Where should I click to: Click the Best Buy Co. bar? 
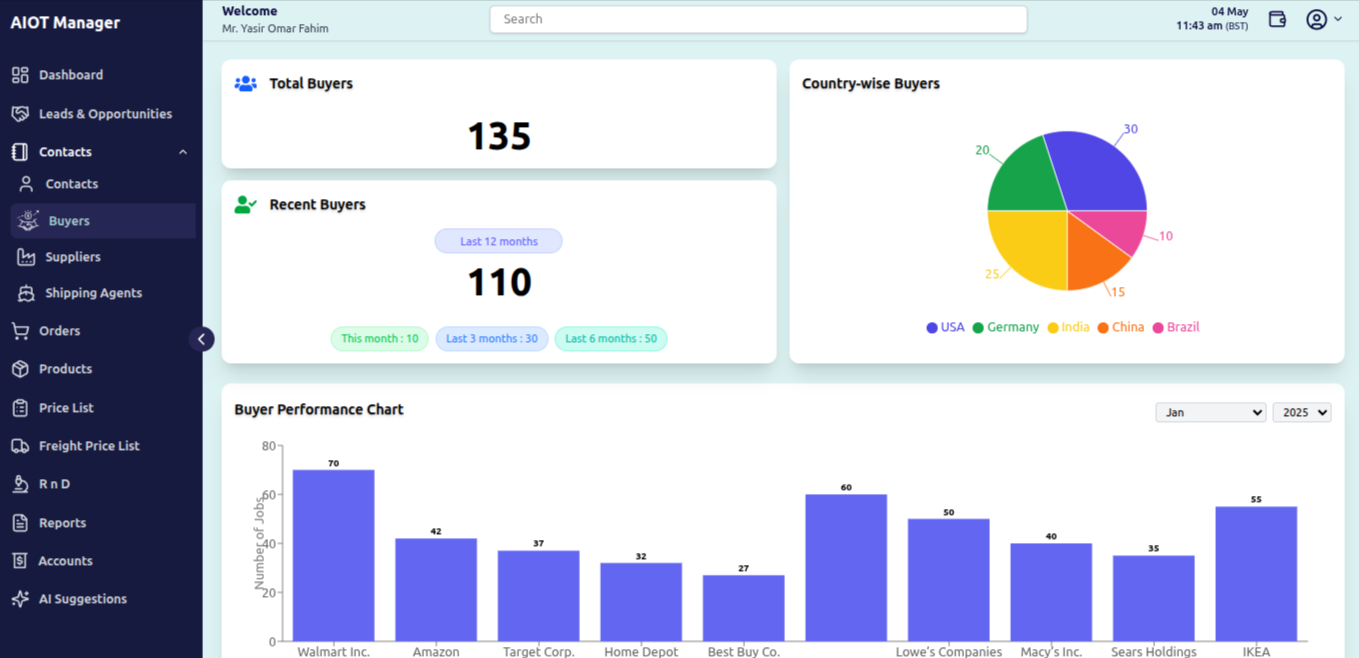(x=743, y=608)
